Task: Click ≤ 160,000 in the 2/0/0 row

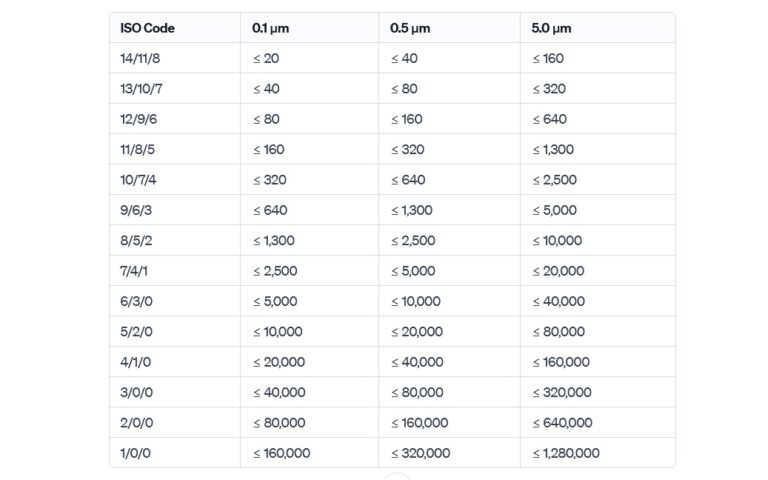Action: point(419,423)
